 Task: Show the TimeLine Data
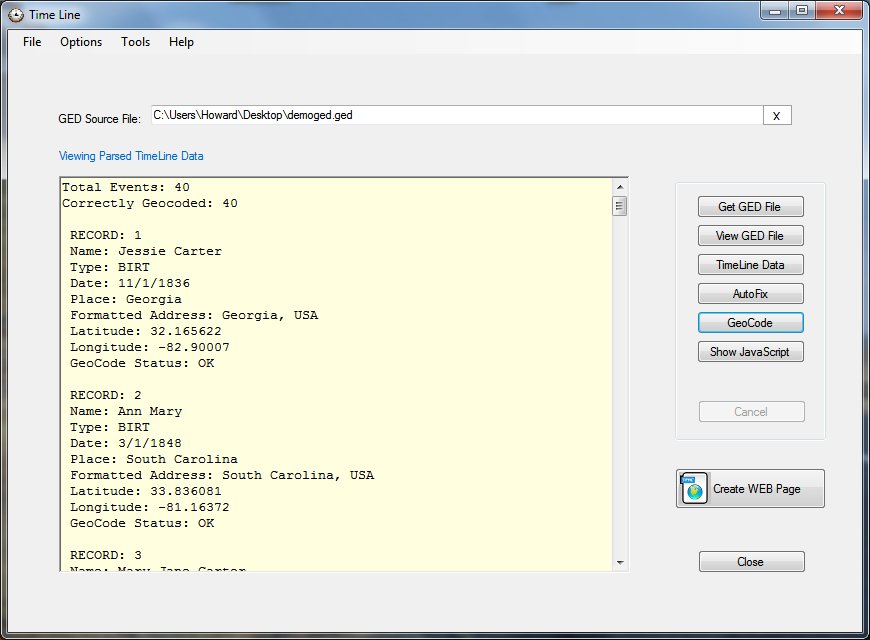point(750,264)
